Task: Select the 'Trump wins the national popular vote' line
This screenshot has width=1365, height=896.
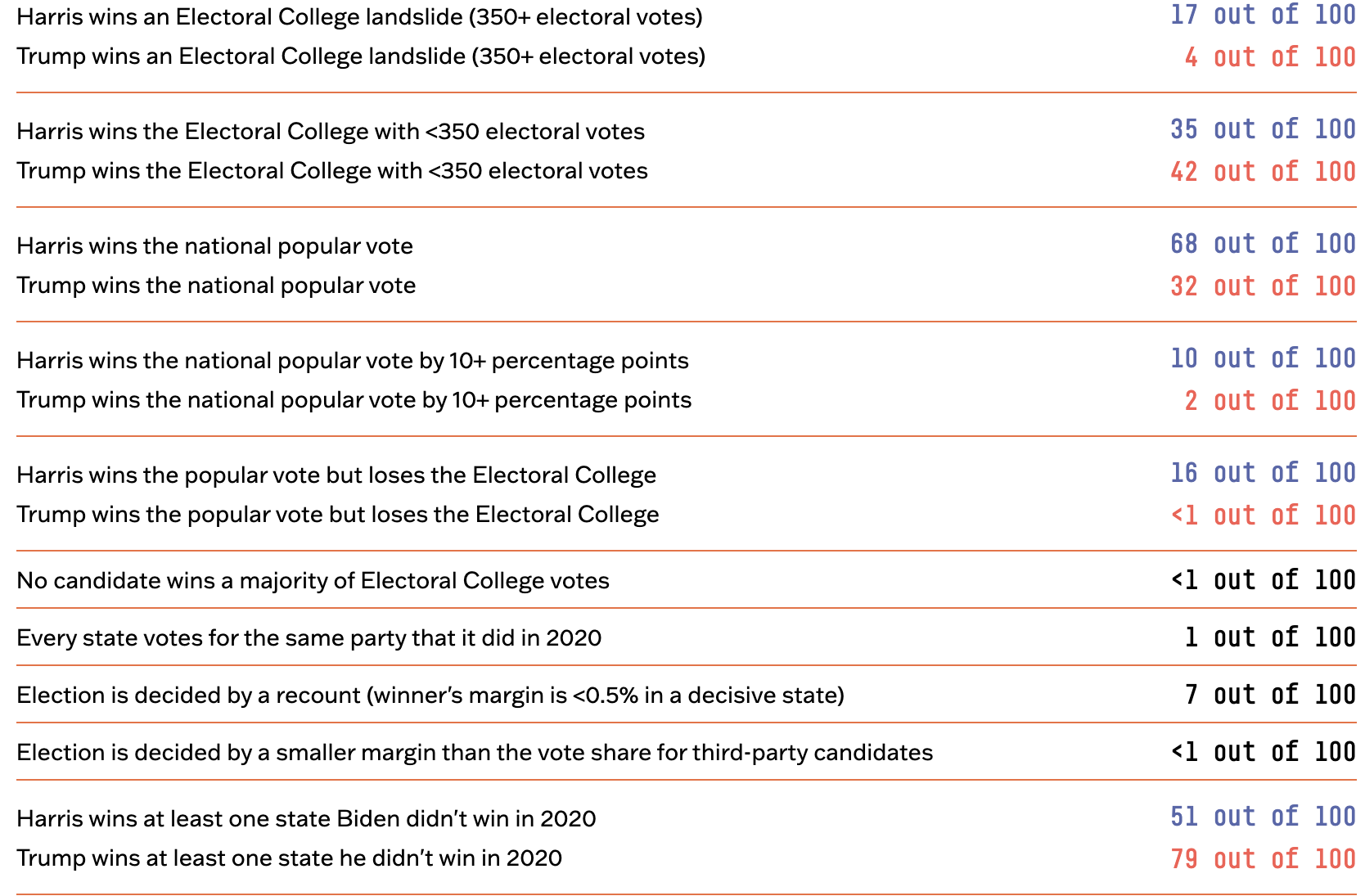Action: (x=216, y=286)
